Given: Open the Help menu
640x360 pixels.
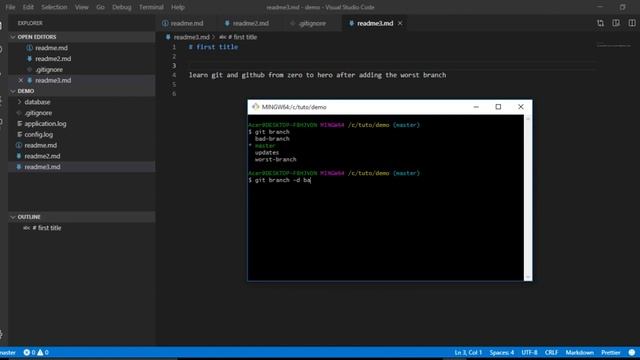Looking at the screenshot, I should click(x=178, y=7).
